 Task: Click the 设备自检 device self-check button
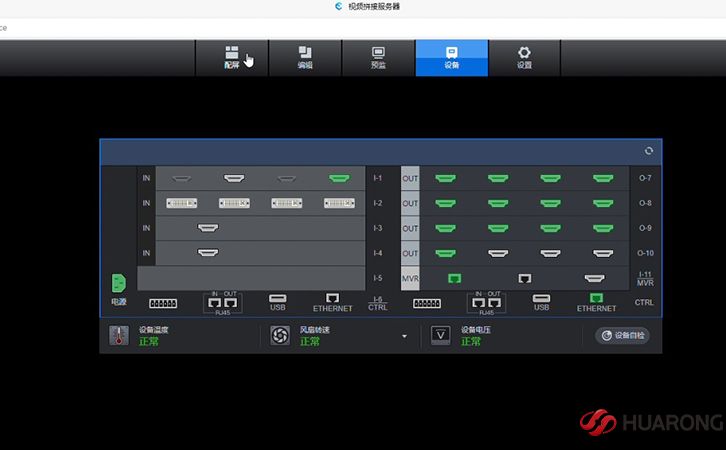[622, 336]
